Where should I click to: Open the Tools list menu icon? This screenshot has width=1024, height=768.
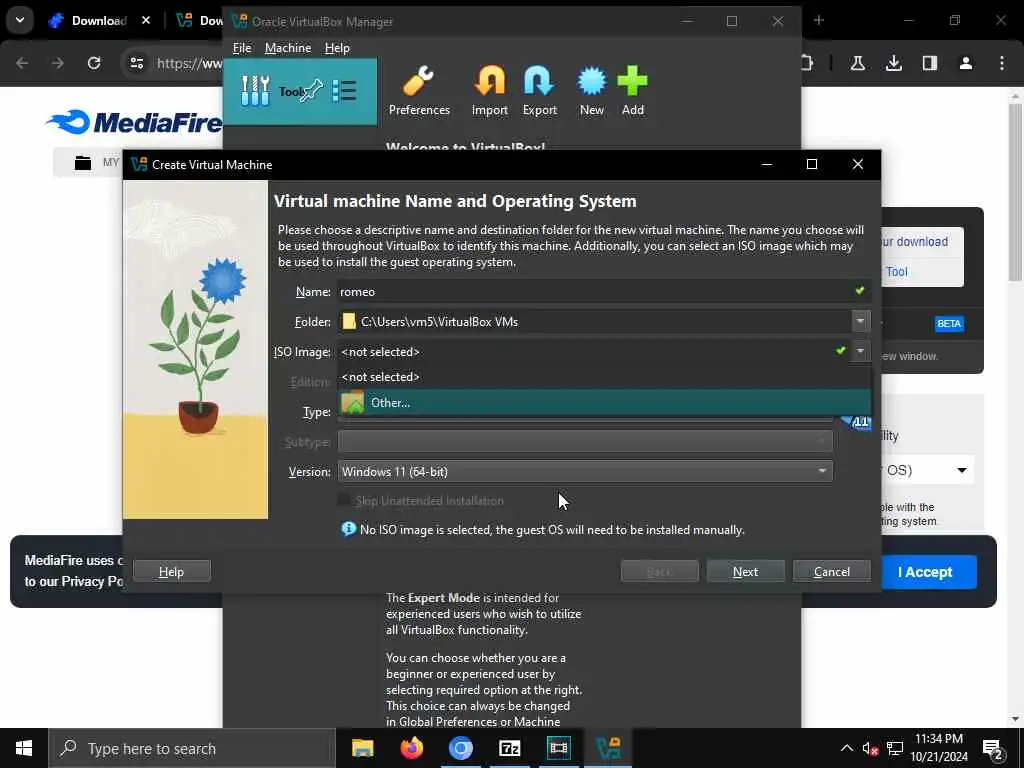tap(344, 91)
